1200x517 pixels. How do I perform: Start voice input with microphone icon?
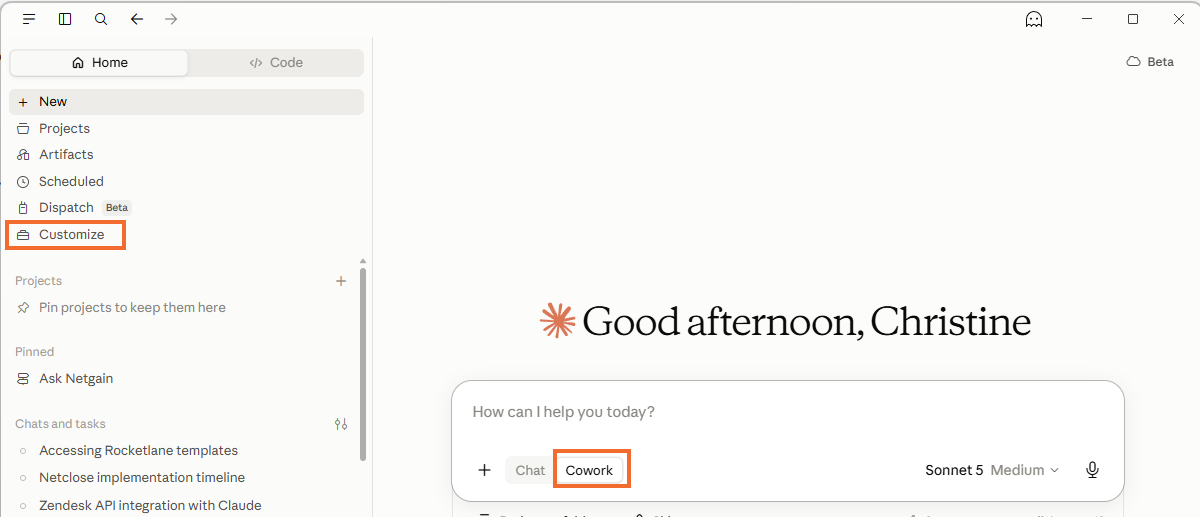tap(1092, 470)
